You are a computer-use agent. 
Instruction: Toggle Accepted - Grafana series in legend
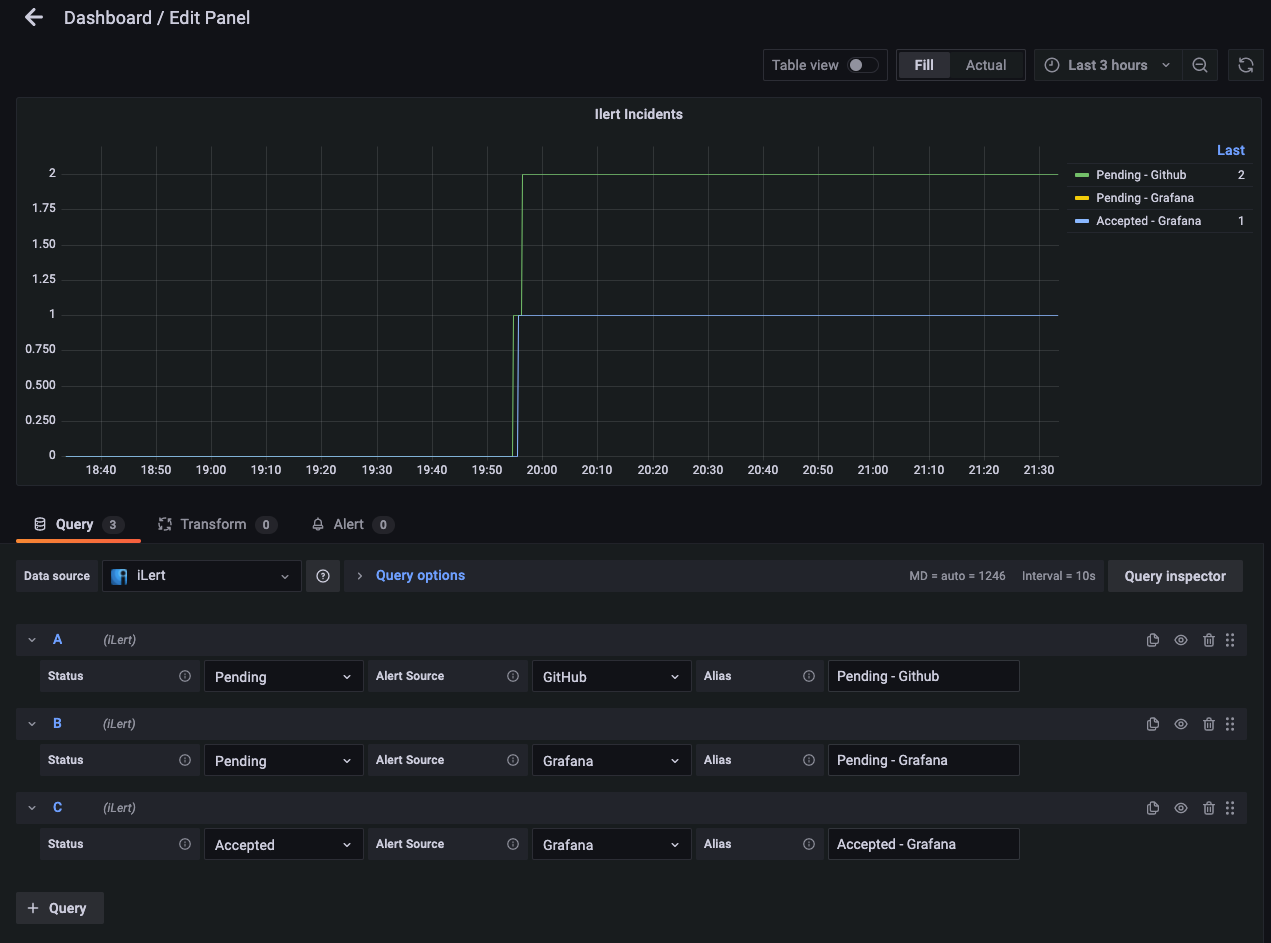[x=1148, y=221]
